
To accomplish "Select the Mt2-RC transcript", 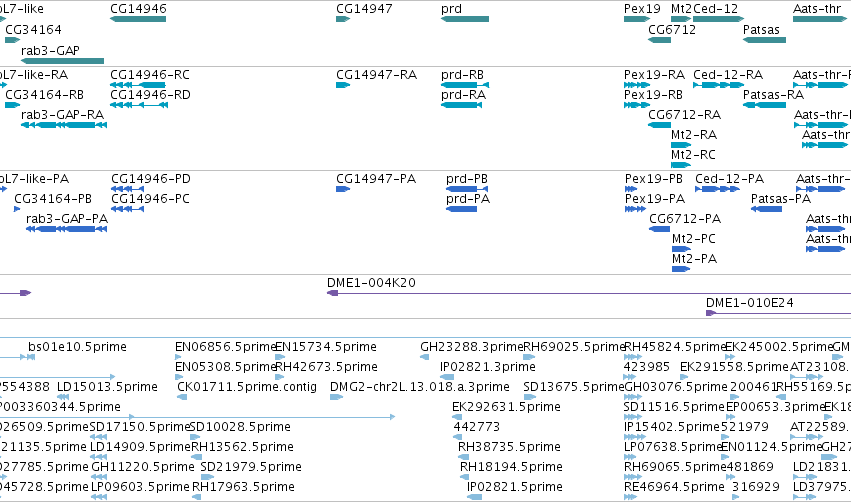I will coord(681,165).
